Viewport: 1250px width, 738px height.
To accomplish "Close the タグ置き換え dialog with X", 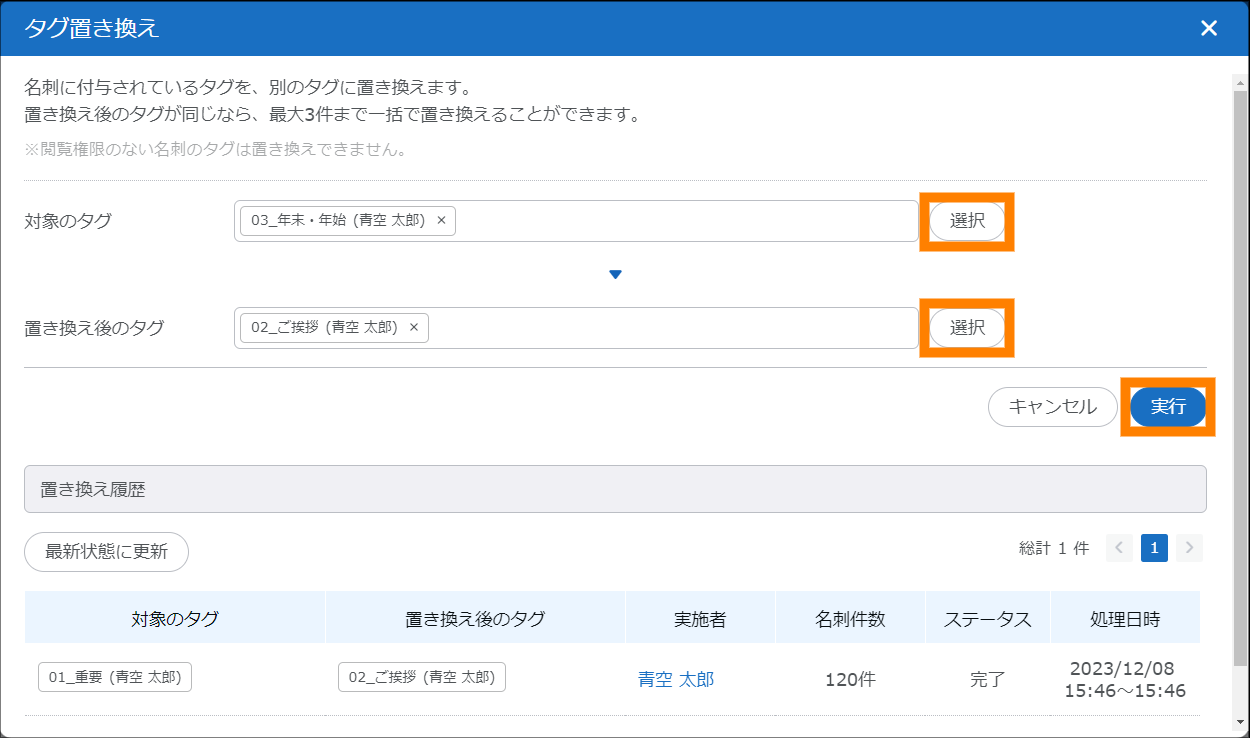I will 1209,28.
